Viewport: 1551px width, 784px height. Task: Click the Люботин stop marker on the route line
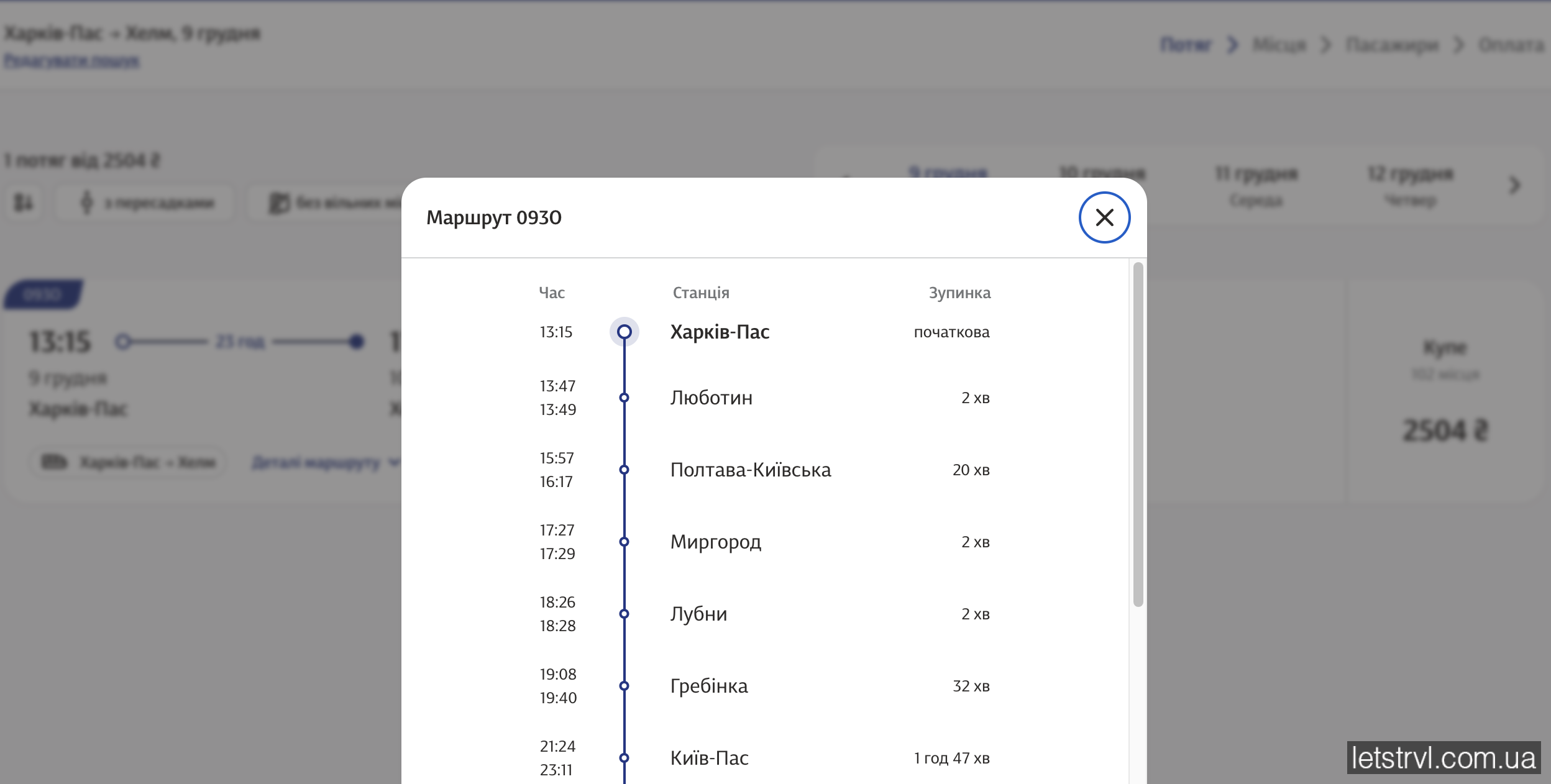point(624,398)
